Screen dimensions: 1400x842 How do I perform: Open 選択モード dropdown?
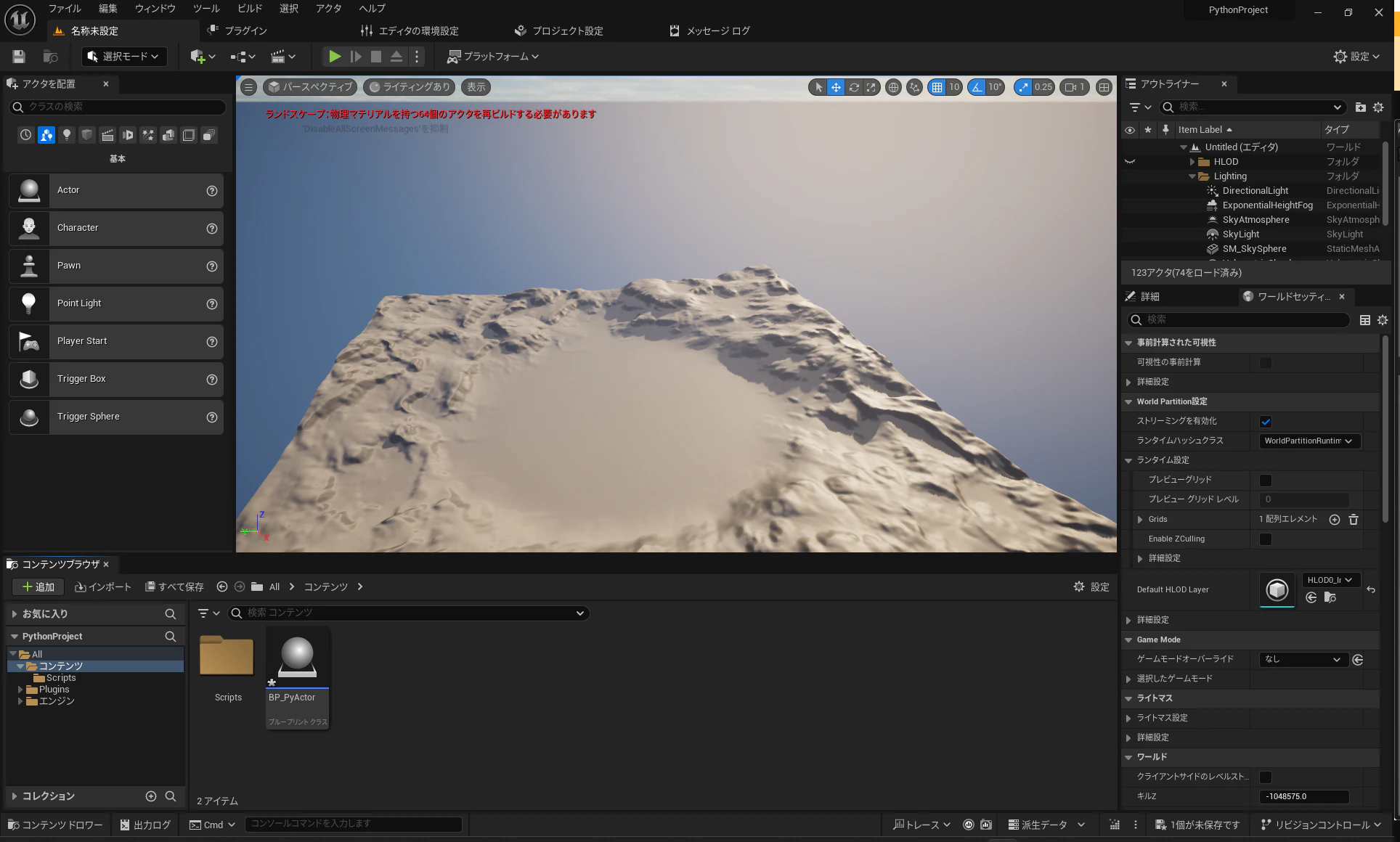tap(123, 57)
